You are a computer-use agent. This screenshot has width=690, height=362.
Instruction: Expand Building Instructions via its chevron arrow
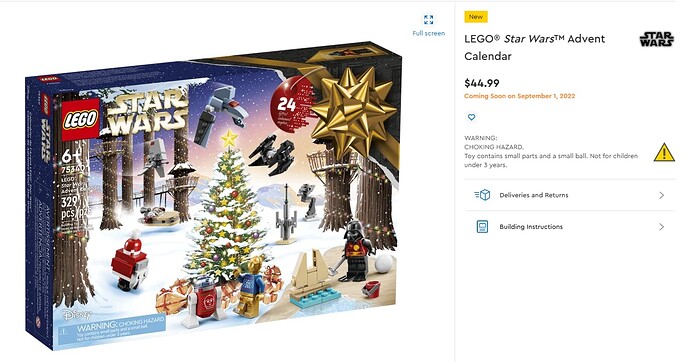[x=661, y=227]
